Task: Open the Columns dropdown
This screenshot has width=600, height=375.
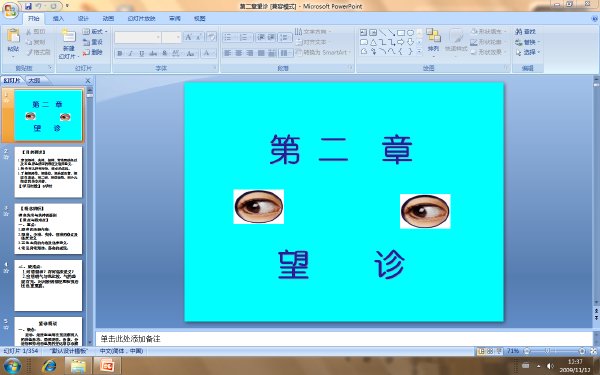Action: click(x=285, y=53)
